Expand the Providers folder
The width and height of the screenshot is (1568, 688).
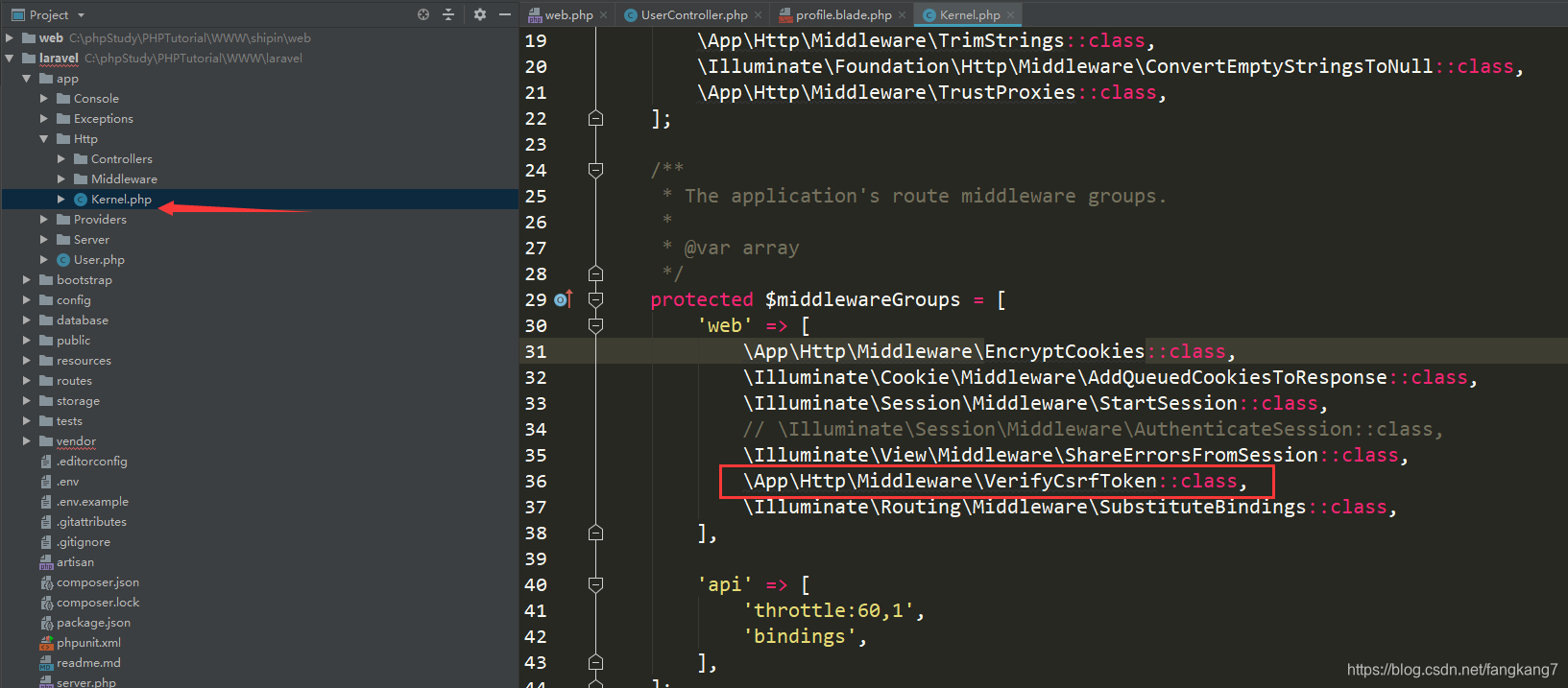coord(44,220)
